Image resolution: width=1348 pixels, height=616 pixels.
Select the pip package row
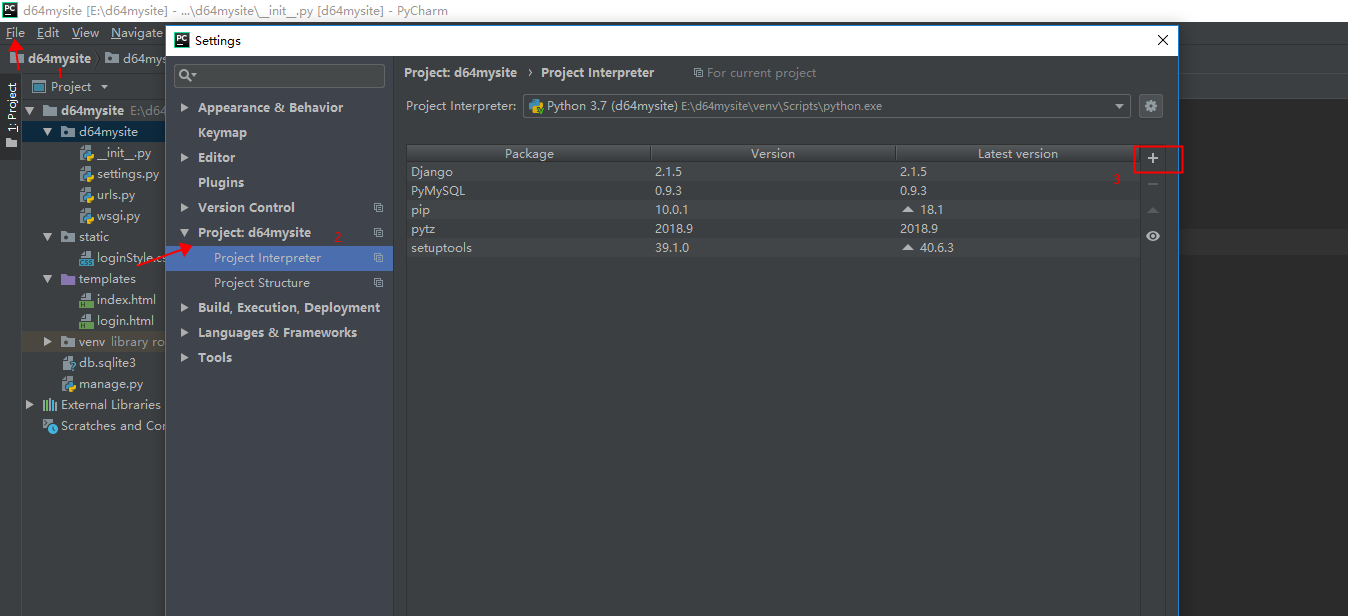click(773, 209)
